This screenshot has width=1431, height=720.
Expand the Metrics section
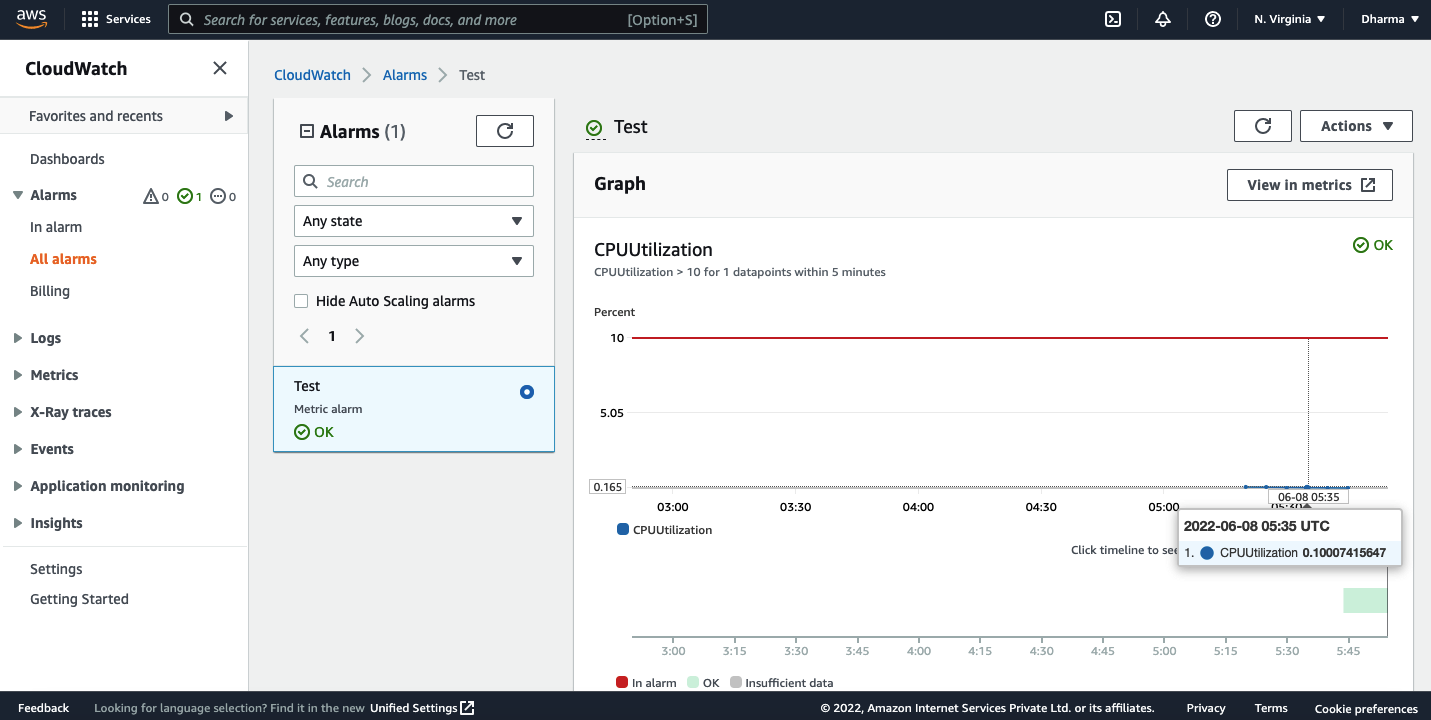(18, 375)
